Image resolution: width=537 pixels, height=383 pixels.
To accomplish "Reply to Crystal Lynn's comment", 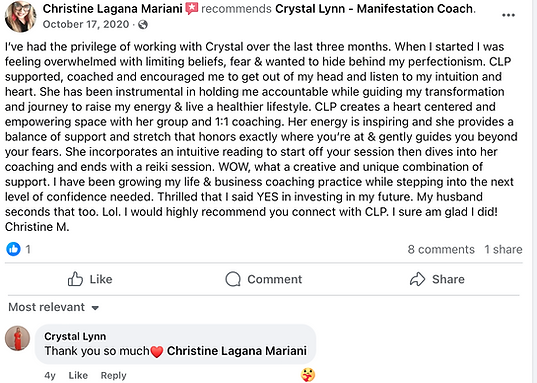I will 113,375.
